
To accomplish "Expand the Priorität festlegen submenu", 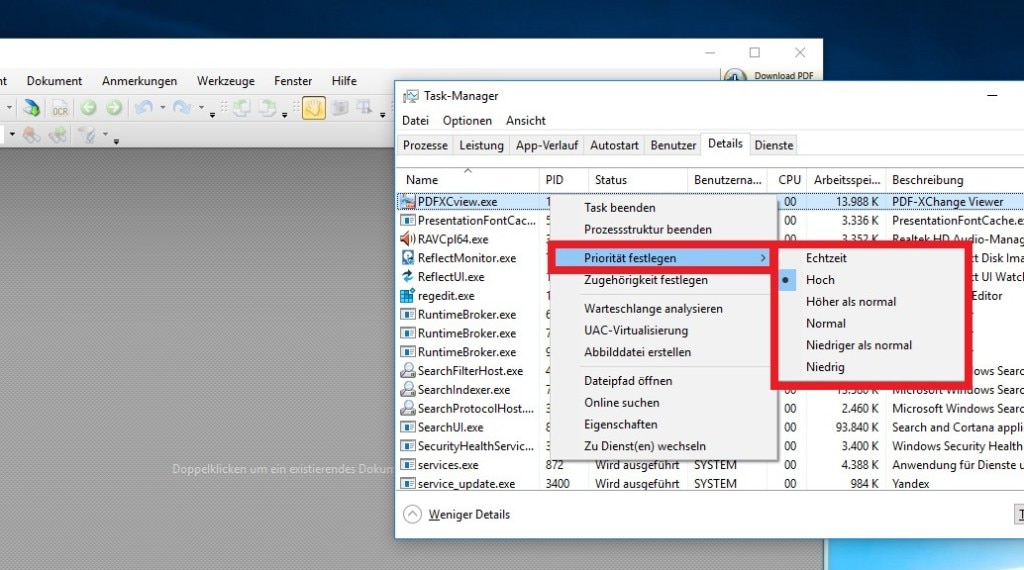I will pyautogui.click(x=664, y=258).
